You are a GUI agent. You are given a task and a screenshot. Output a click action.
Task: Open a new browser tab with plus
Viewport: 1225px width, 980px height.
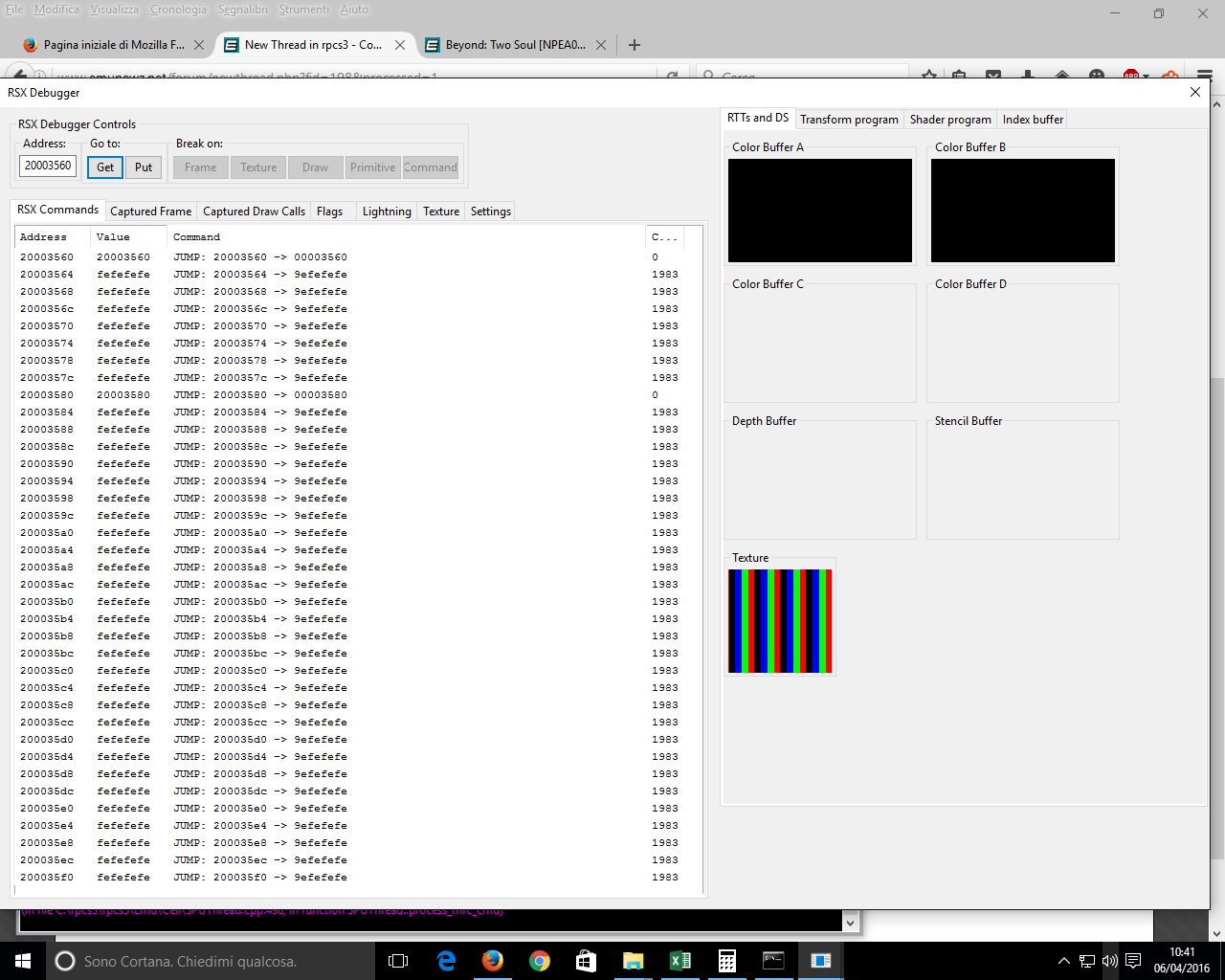[634, 45]
